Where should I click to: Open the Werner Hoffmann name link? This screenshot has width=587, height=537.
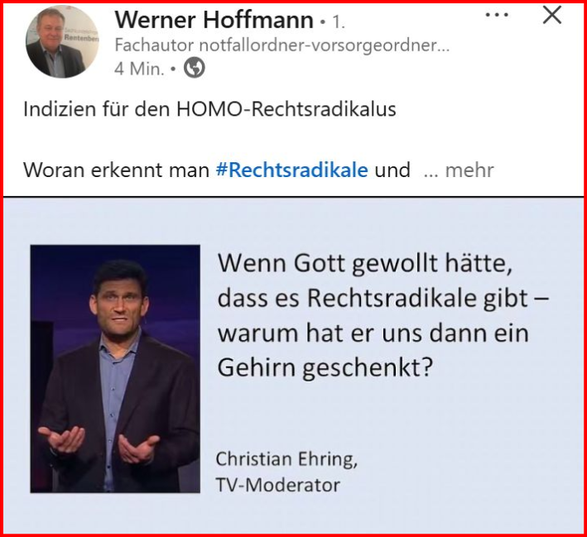pyautogui.click(x=214, y=20)
